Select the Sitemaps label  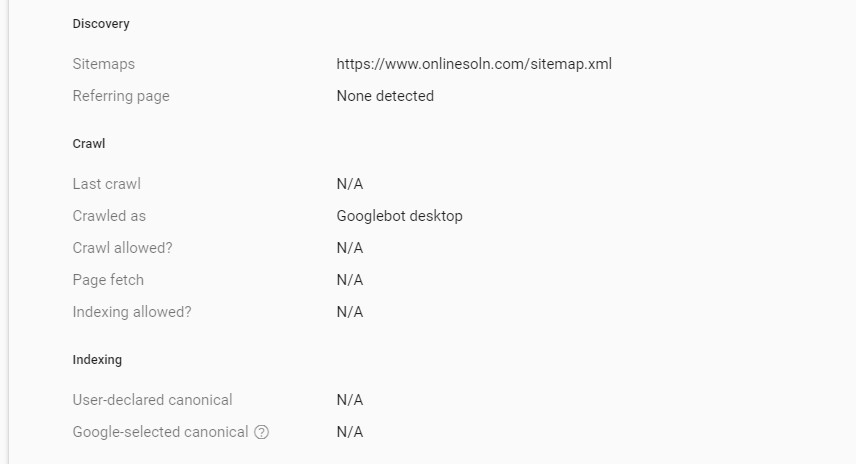pyautogui.click(x=104, y=64)
